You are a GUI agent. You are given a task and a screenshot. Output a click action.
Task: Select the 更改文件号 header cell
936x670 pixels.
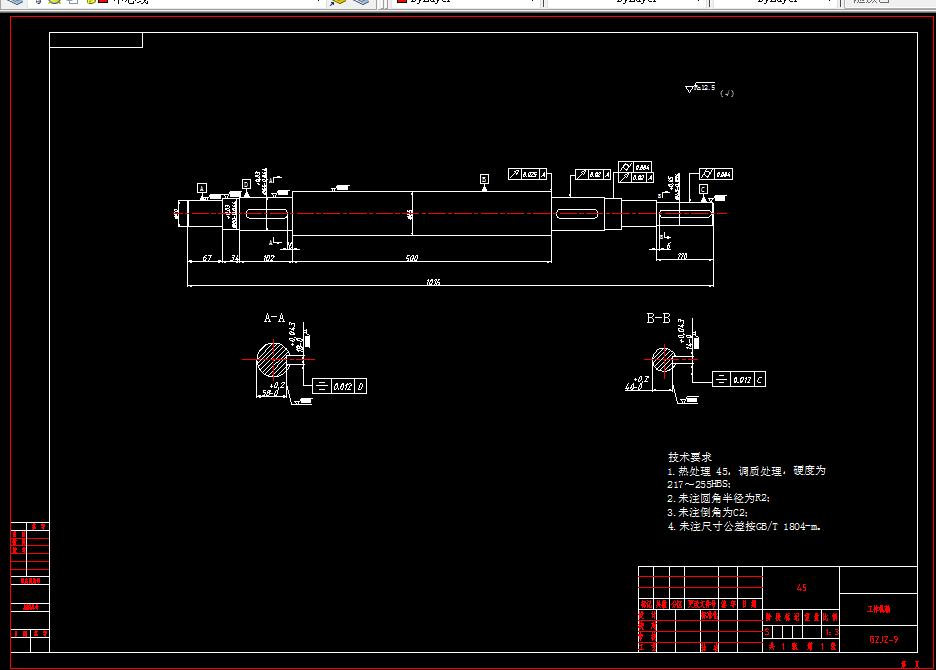[x=701, y=604]
